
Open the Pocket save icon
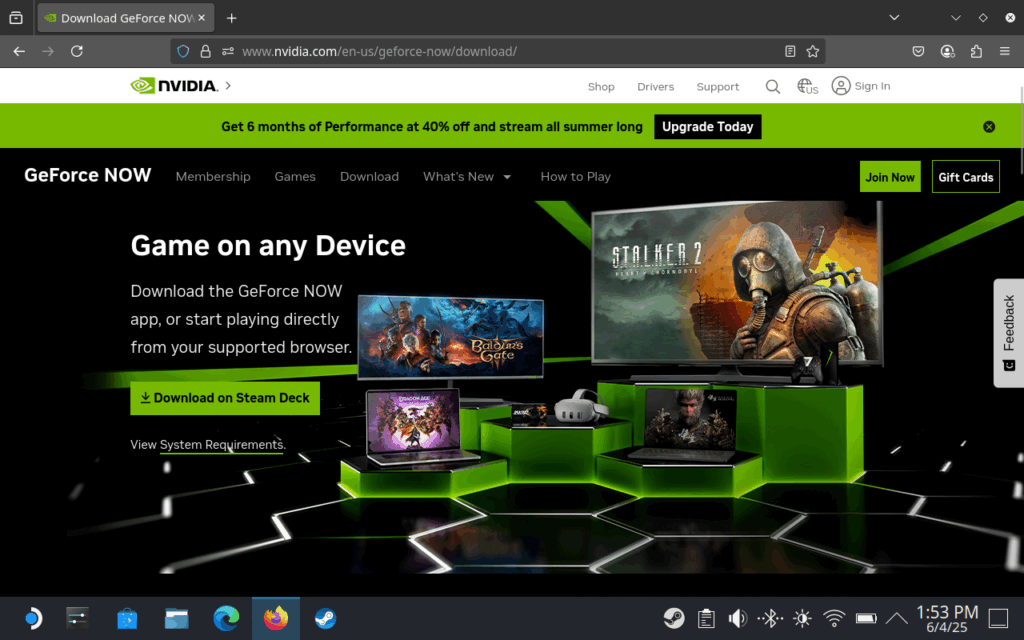918,51
